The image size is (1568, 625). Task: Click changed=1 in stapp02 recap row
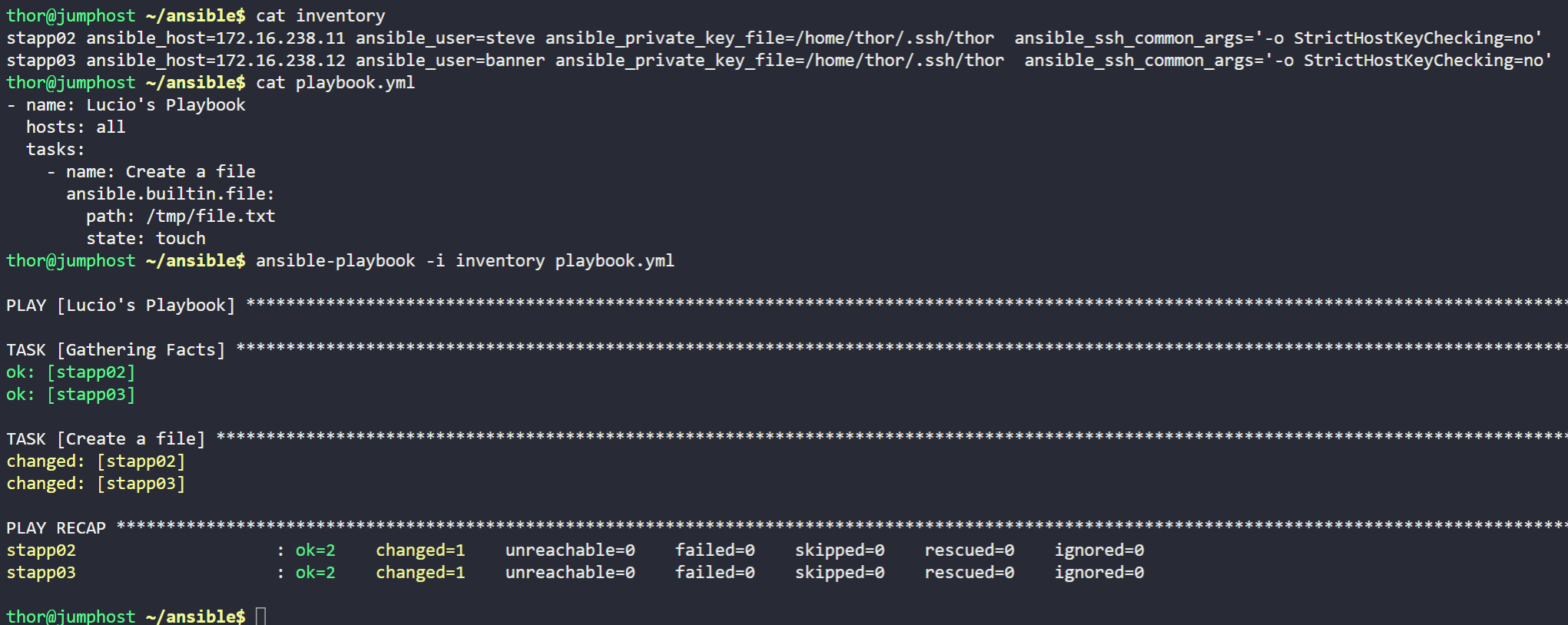point(420,551)
